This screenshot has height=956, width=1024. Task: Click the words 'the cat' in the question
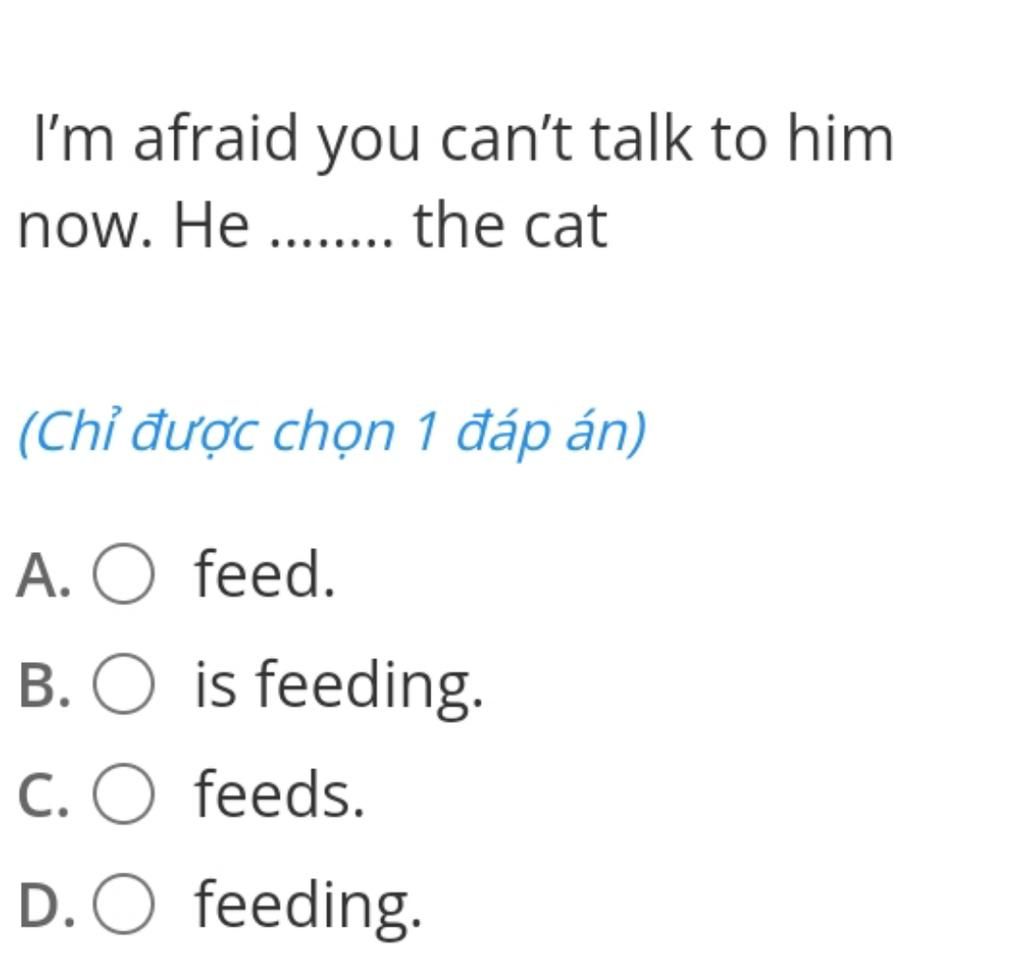(511, 225)
